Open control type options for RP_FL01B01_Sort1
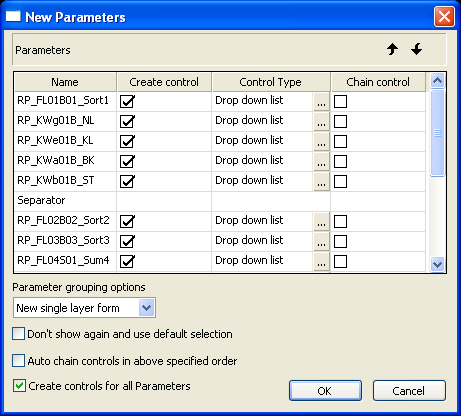The height and width of the screenshot is (416, 461). (x=321, y=101)
